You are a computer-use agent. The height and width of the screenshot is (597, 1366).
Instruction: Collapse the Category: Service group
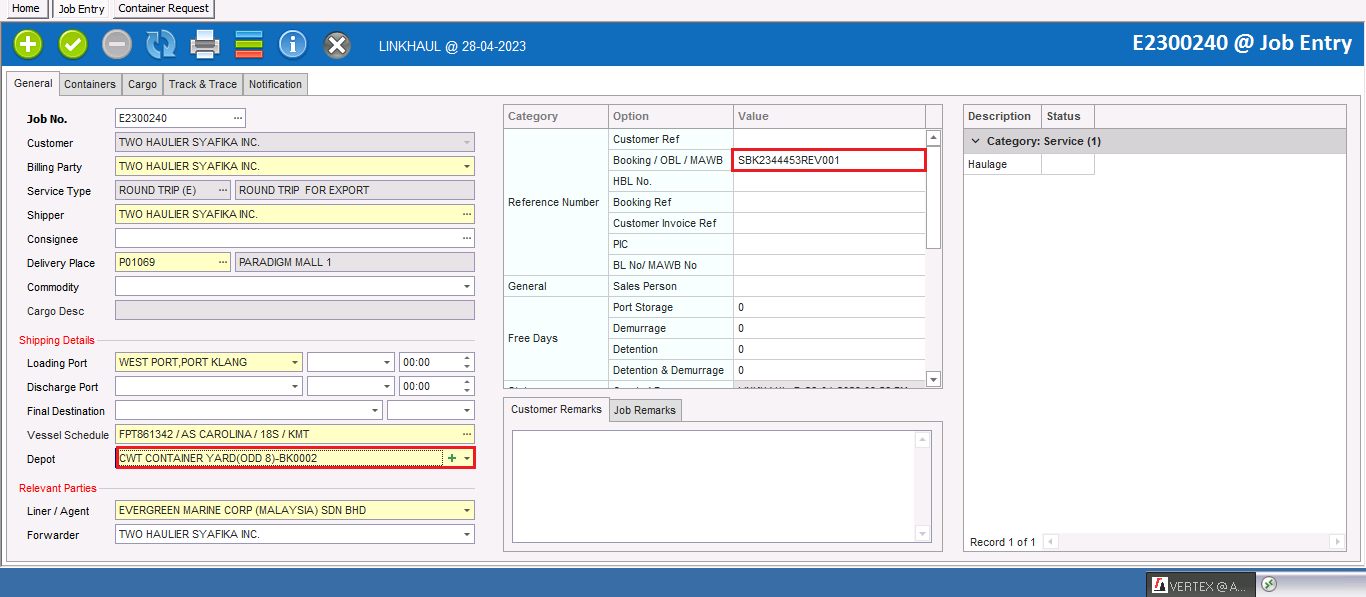976,141
